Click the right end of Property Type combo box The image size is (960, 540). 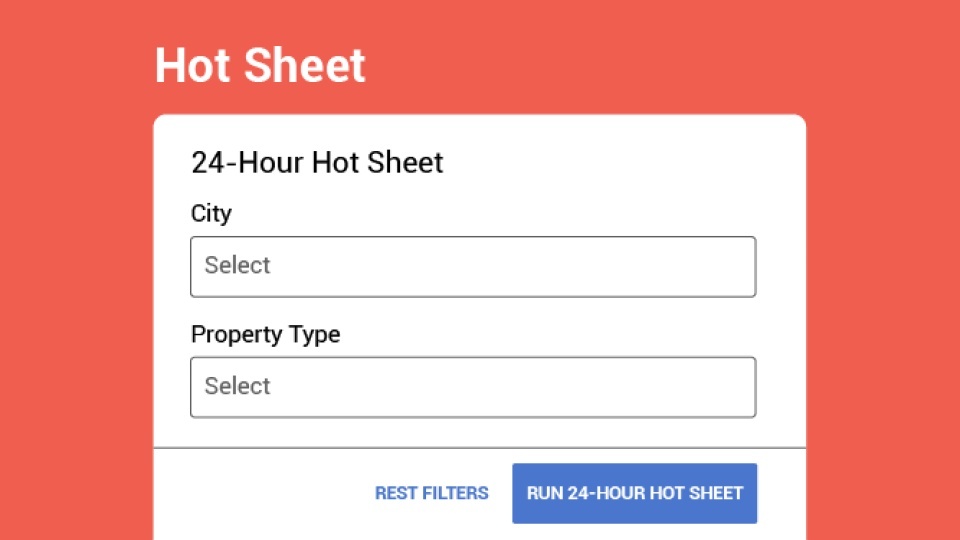[735, 387]
